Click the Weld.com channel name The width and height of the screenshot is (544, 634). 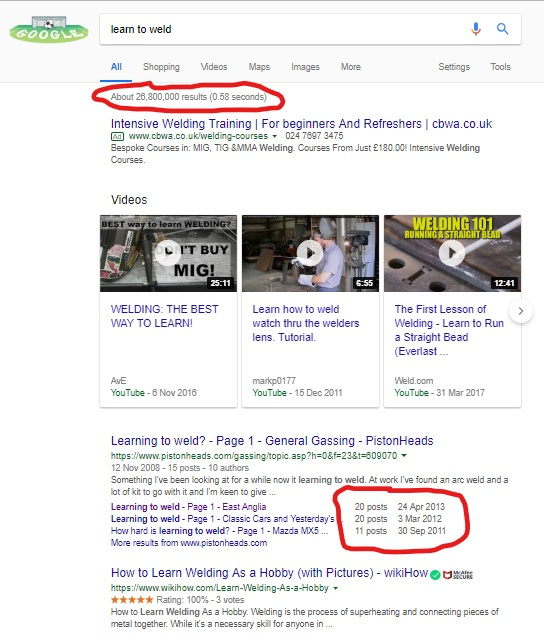414,380
